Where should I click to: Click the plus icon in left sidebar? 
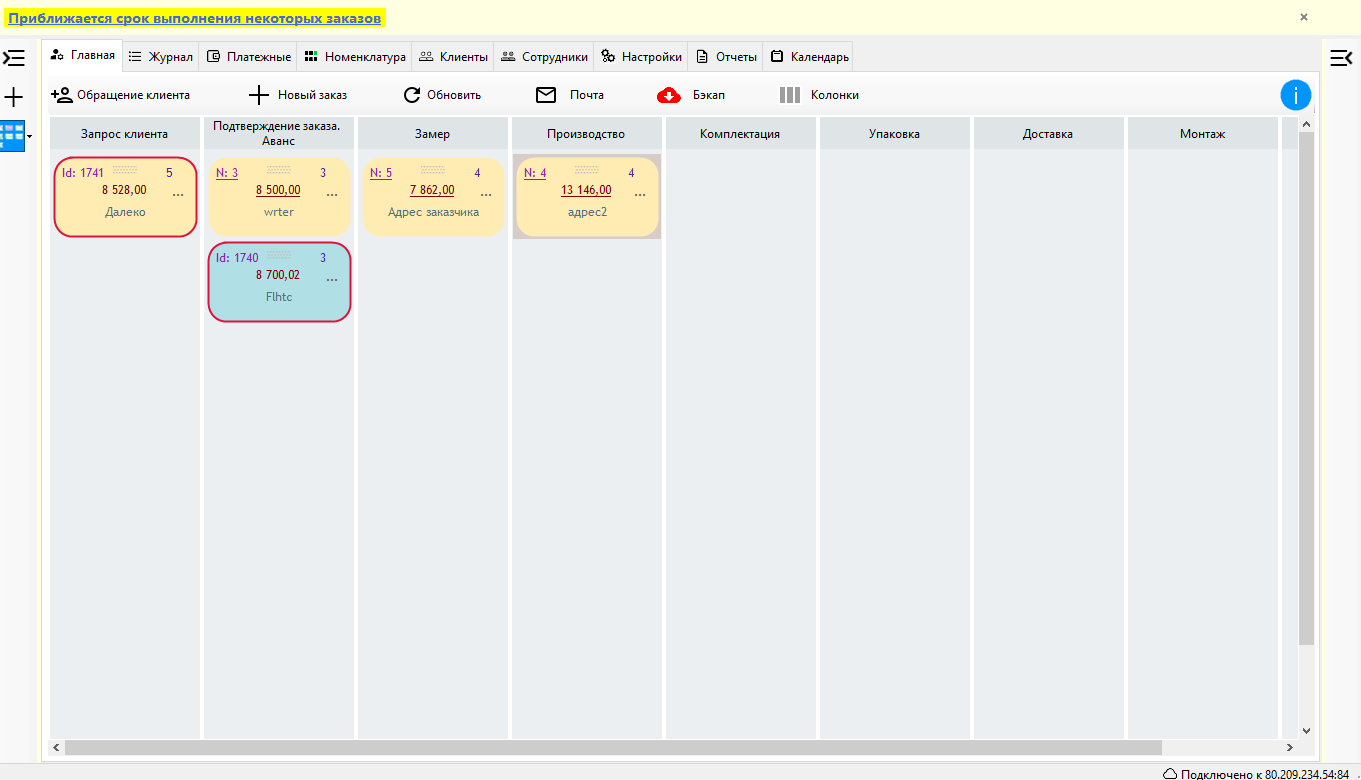click(x=14, y=97)
